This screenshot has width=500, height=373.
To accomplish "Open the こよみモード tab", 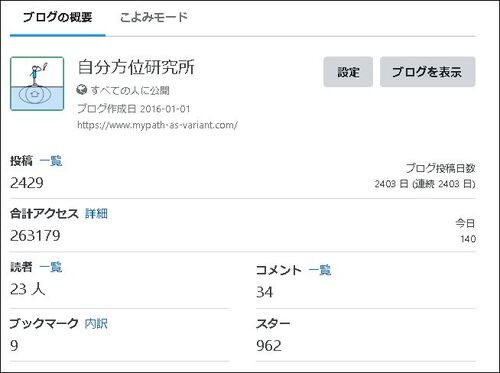I will tap(154, 17).
